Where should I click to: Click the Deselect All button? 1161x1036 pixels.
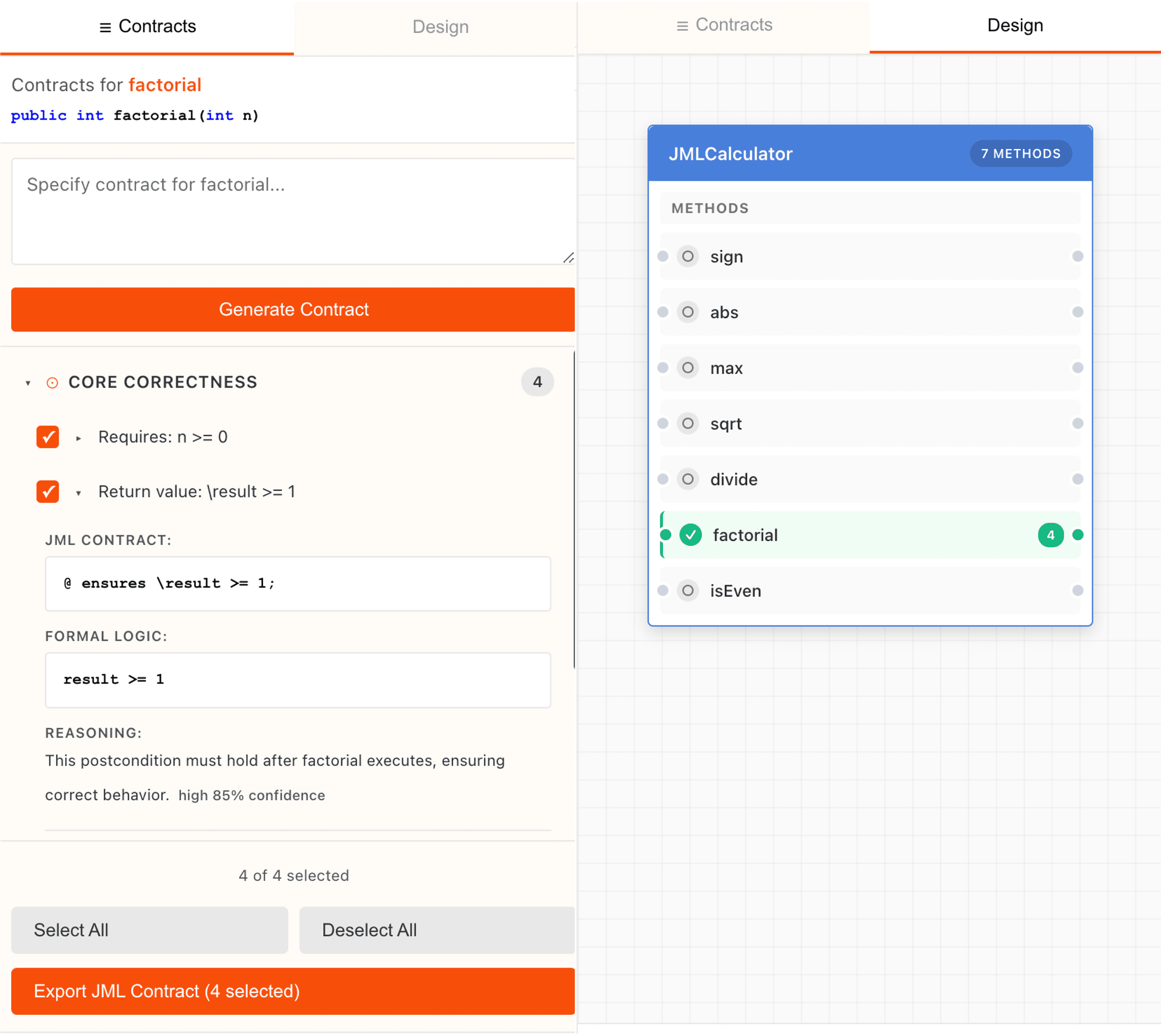(x=437, y=930)
